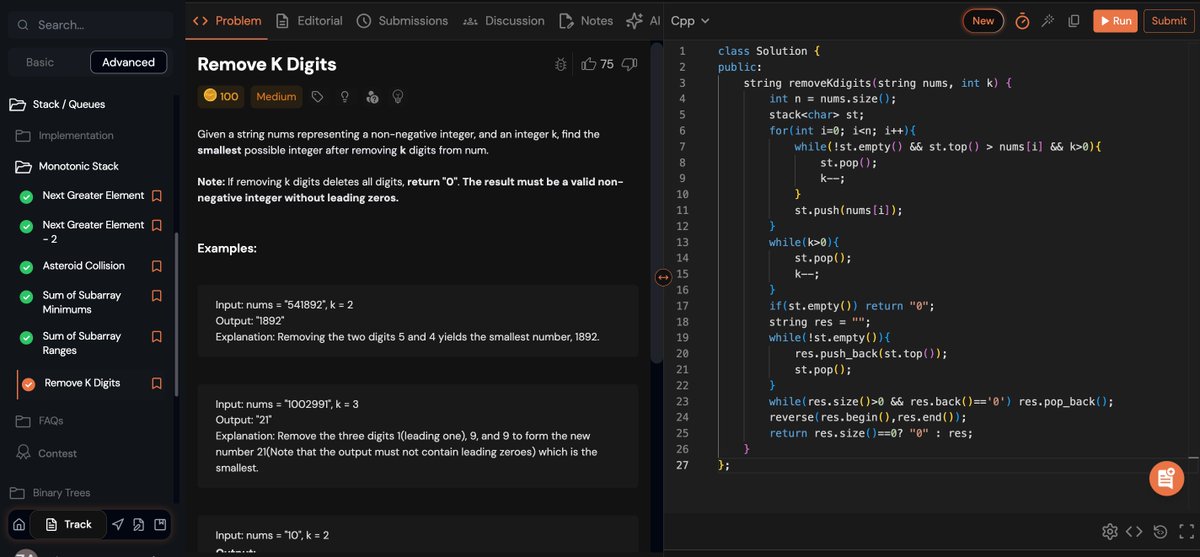Click the New button
Image resolution: width=1200 pixels, height=557 pixels.
pos(983,20)
